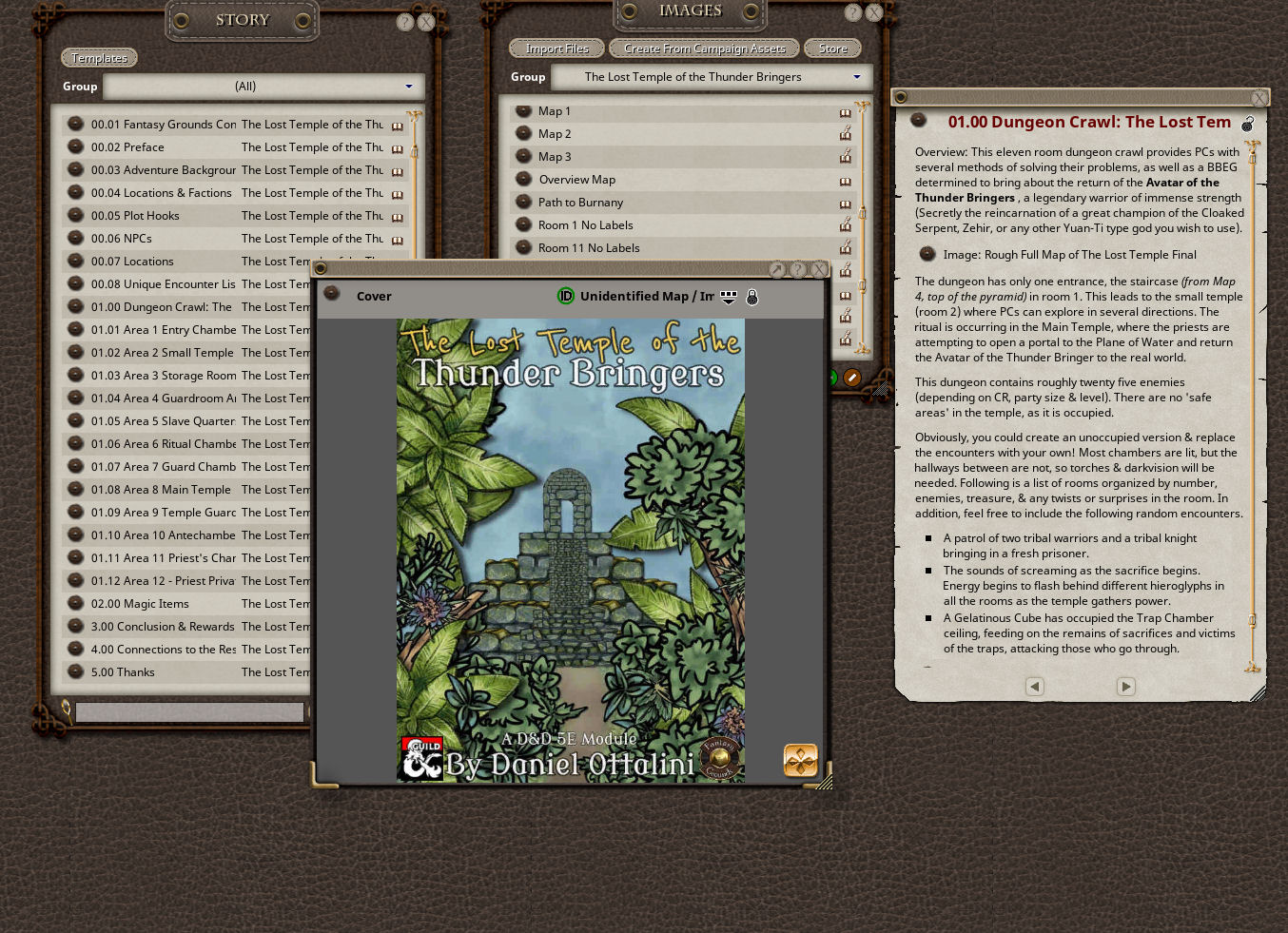Screen dimensions: 1288x933
Task: Click Import Files button
Action: coord(556,49)
